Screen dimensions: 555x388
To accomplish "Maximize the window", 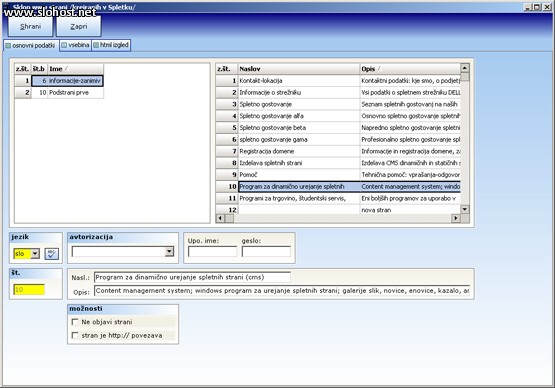I will coord(537,7).
